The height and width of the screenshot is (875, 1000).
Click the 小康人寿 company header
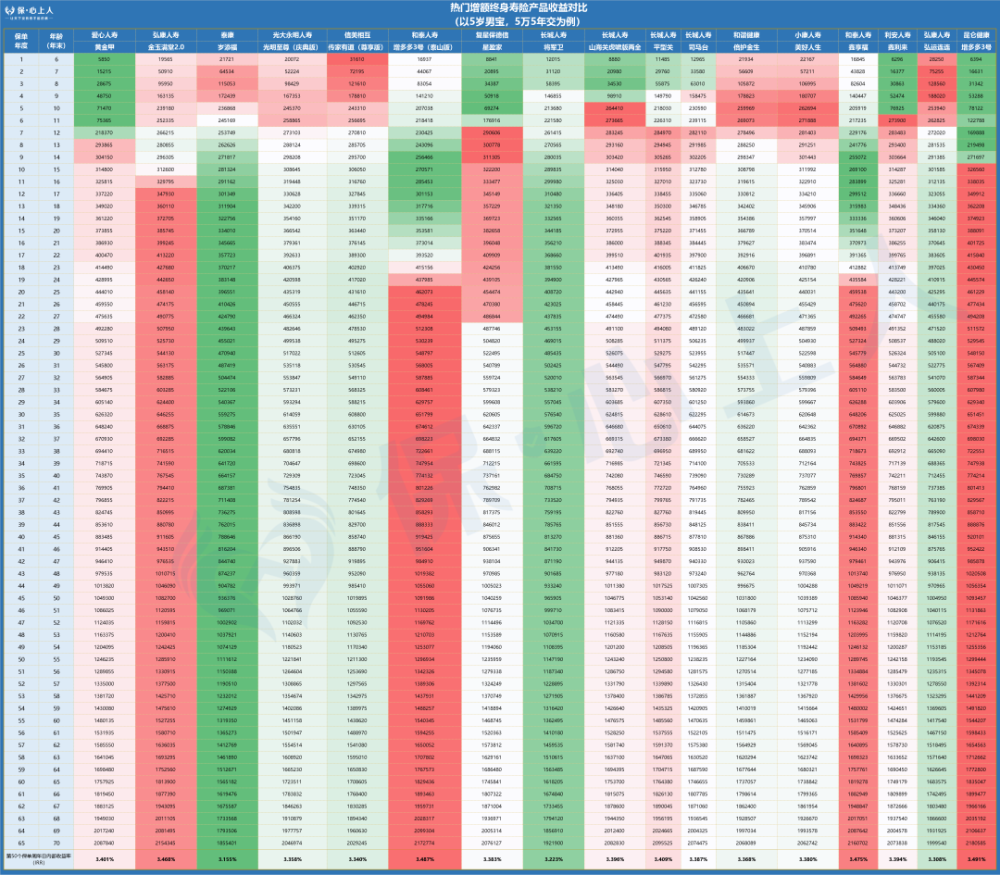[807, 35]
